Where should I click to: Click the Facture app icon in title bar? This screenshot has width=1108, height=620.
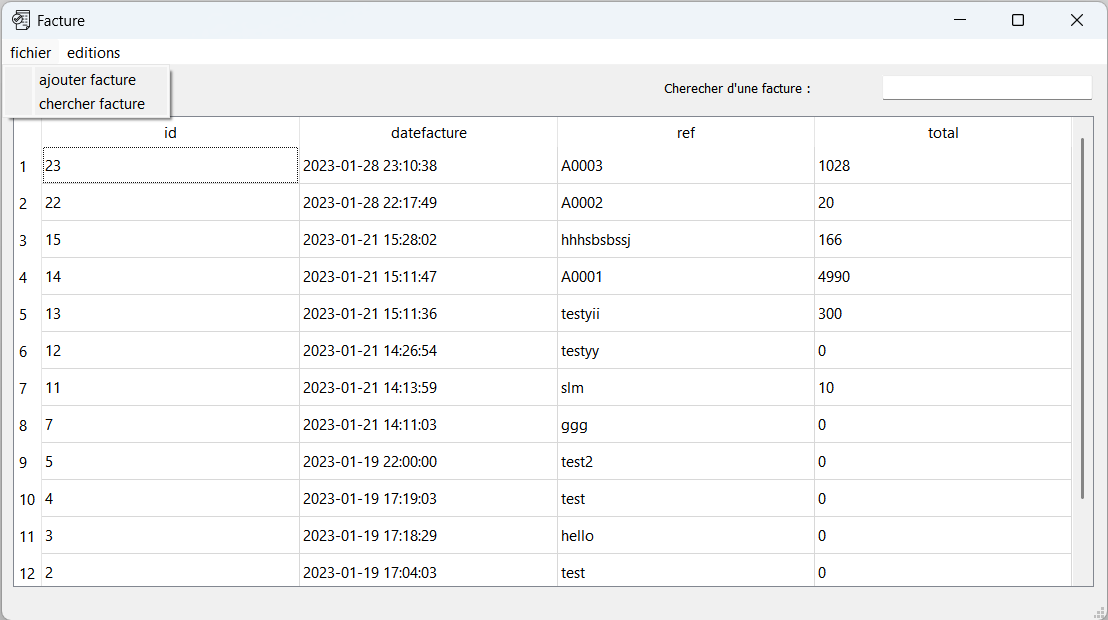tap(20, 21)
